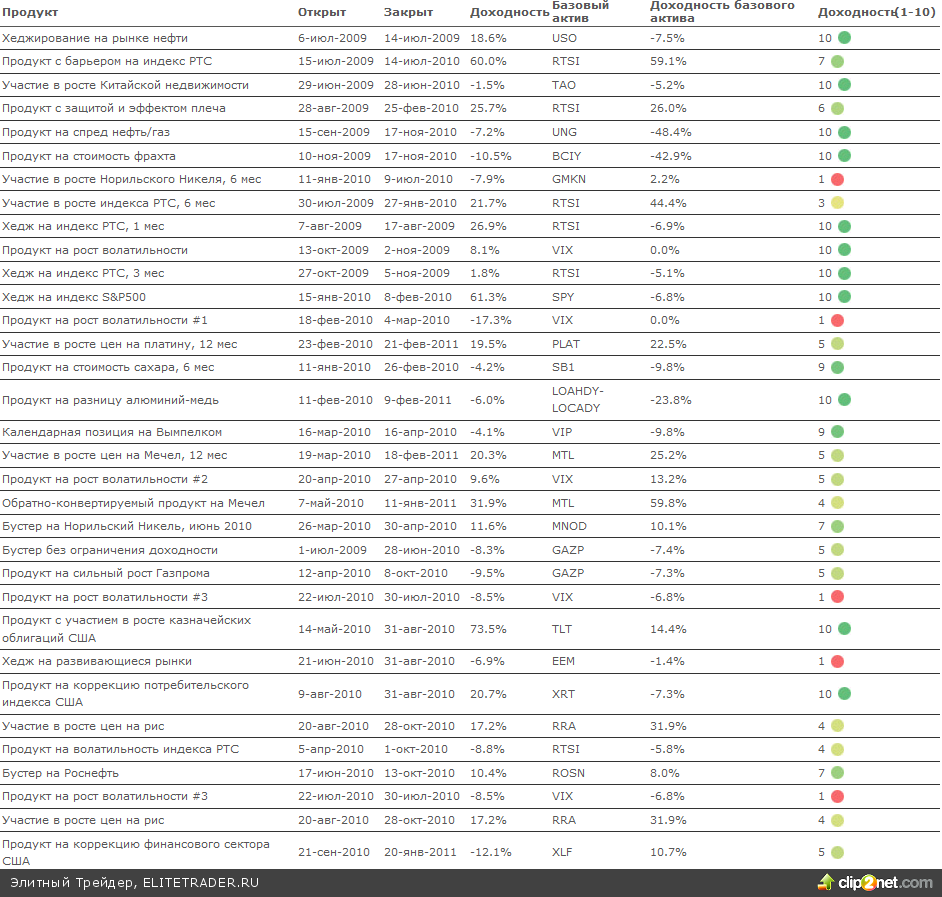
Task: Click the Открыт column header
Action: click(321, 12)
